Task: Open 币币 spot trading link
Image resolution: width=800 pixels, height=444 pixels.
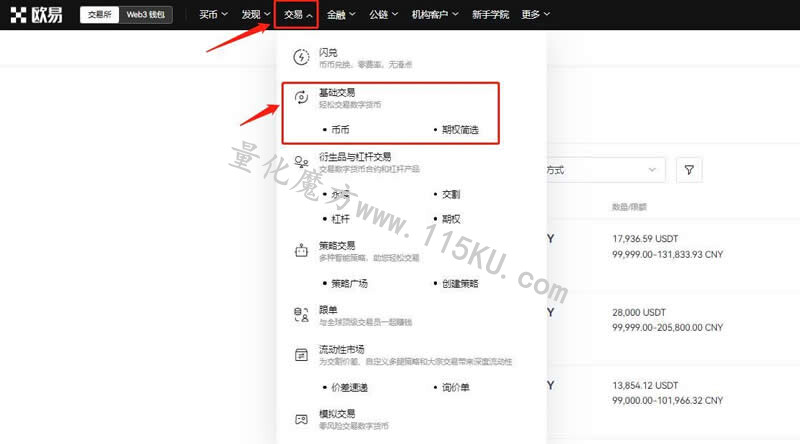Action: click(x=340, y=130)
